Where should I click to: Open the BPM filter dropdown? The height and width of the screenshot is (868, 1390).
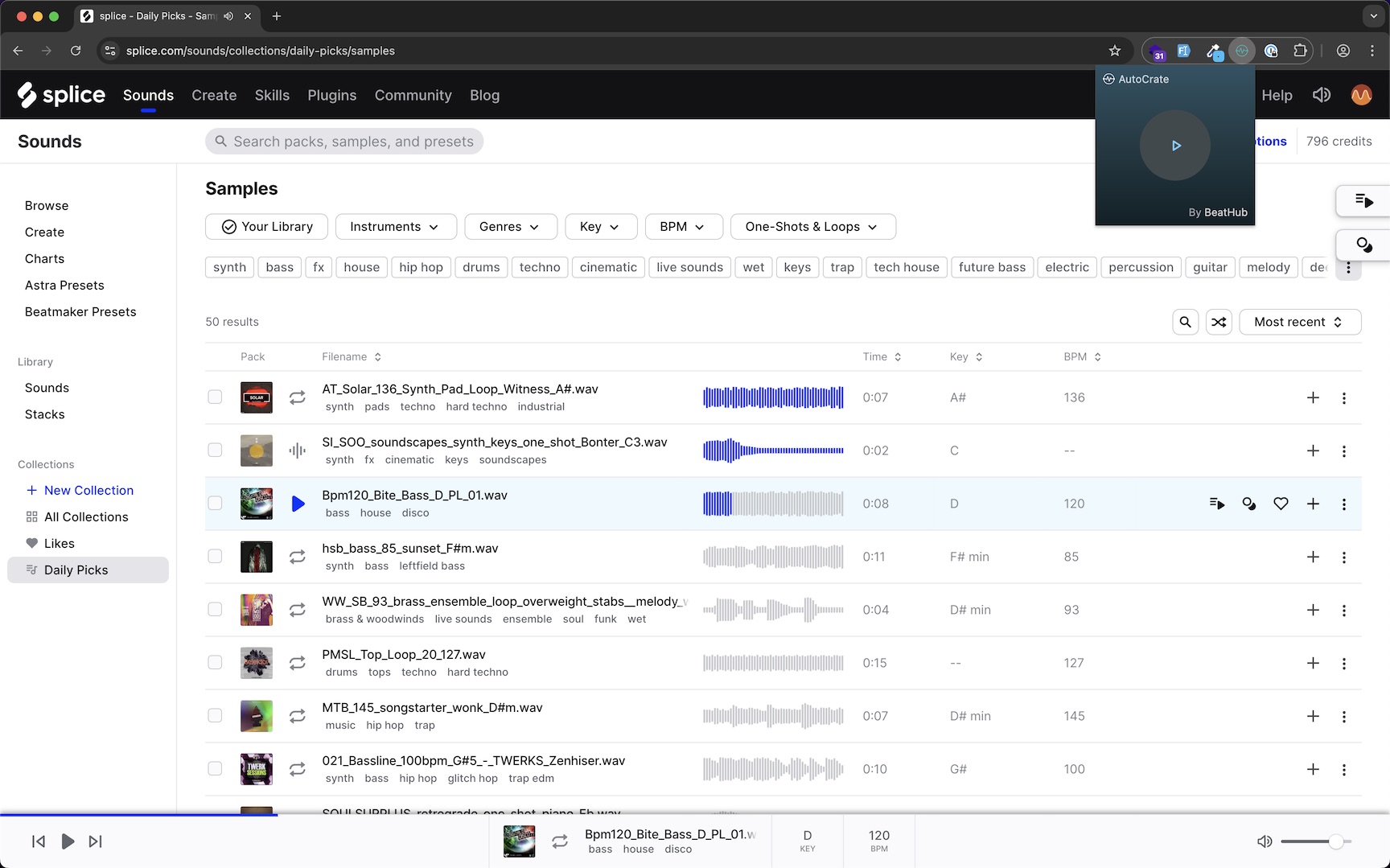683,227
